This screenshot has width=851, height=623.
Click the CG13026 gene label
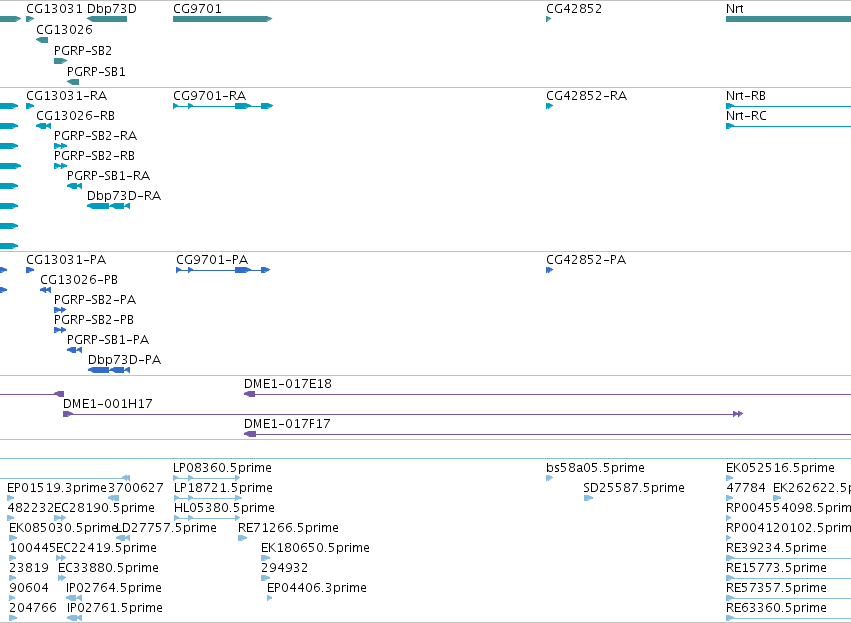[x=65, y=29]
